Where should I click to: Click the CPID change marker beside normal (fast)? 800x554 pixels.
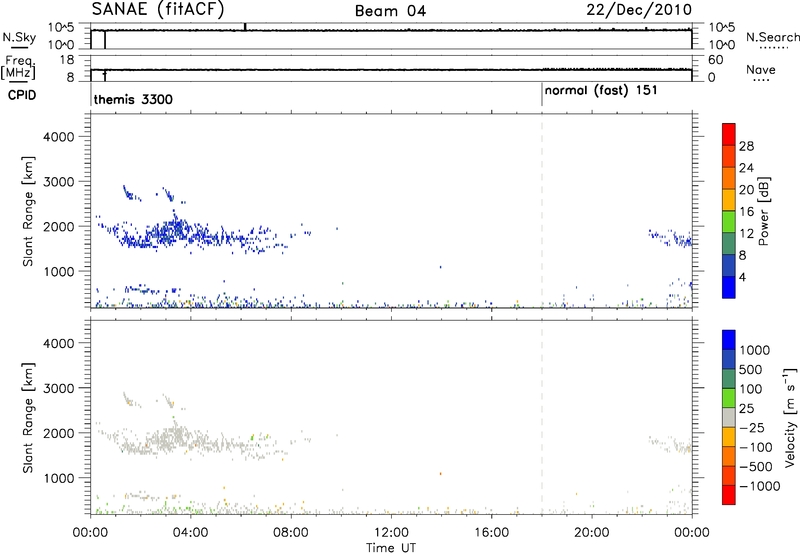tap(542, 95)
